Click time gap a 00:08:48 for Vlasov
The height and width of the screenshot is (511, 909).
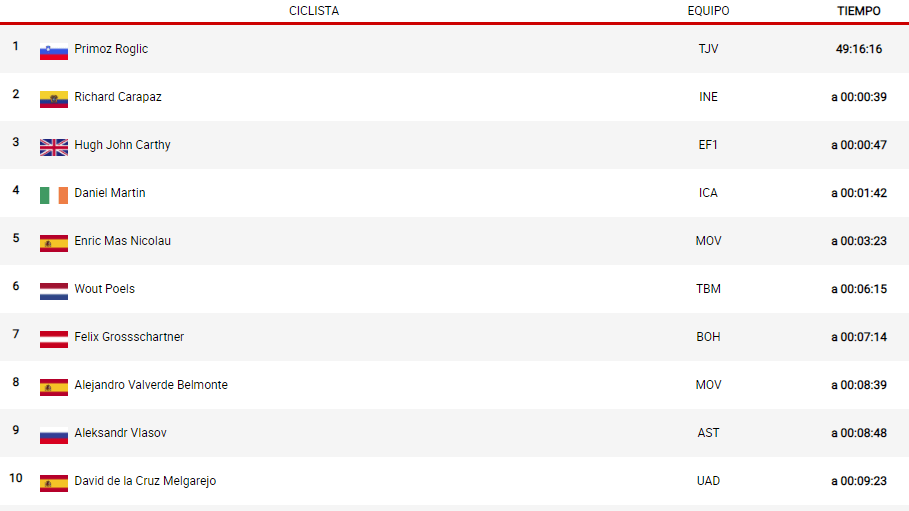pos(859,433)
